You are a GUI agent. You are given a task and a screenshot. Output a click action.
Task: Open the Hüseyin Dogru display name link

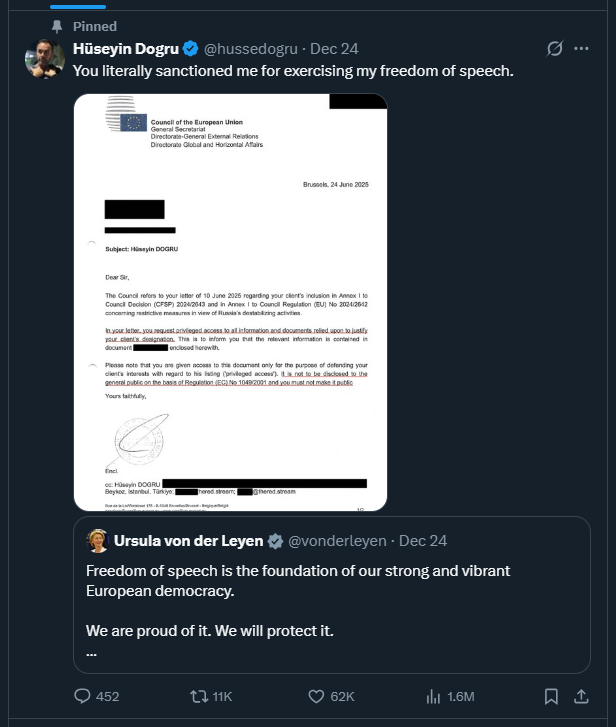(x=124, y=49)
